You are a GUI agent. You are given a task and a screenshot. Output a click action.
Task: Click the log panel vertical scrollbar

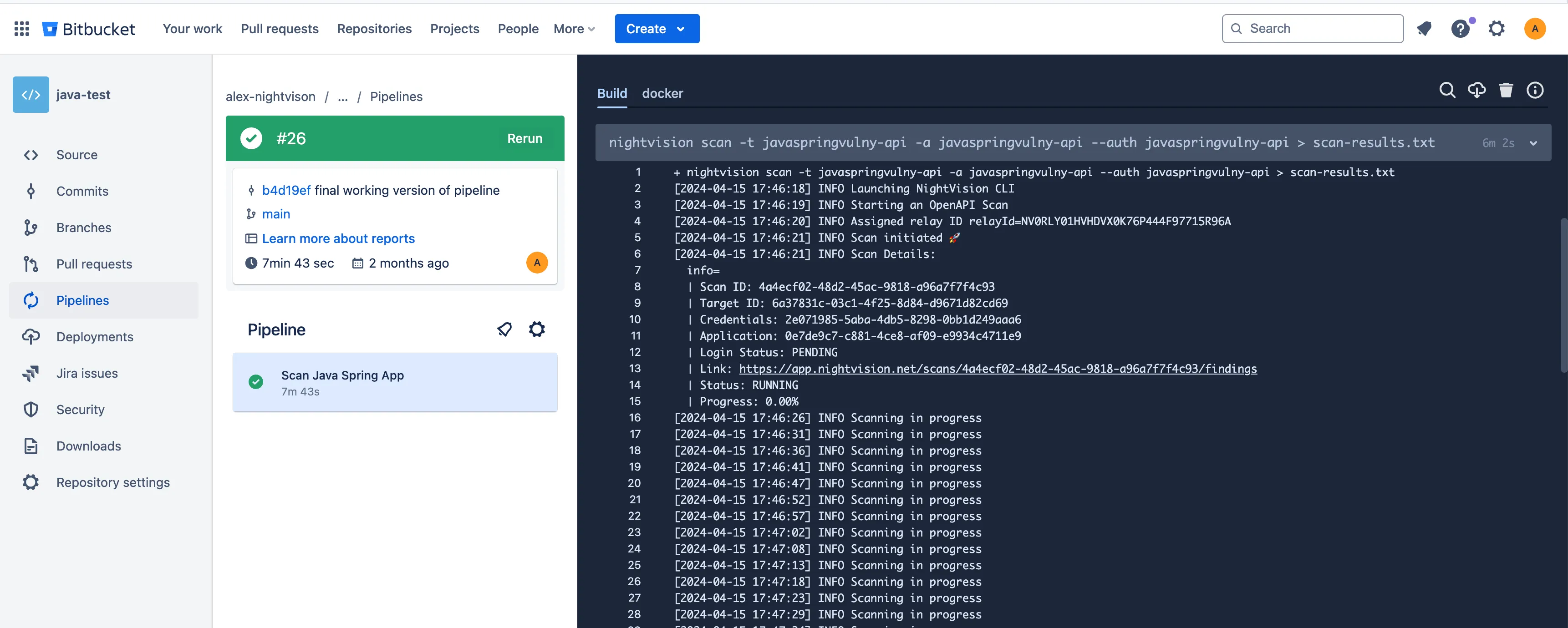click(x=1563, y=295)
